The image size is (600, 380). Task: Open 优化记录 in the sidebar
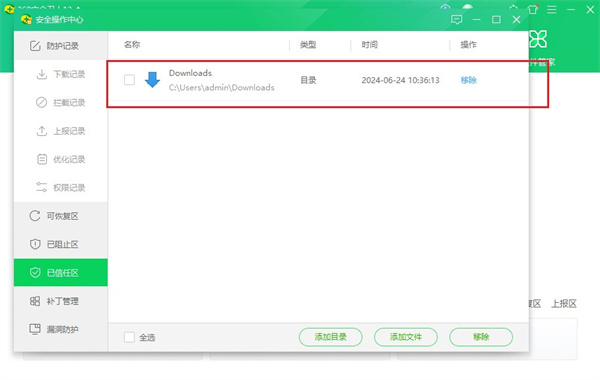pyautogui.click(x=60, y=159)
